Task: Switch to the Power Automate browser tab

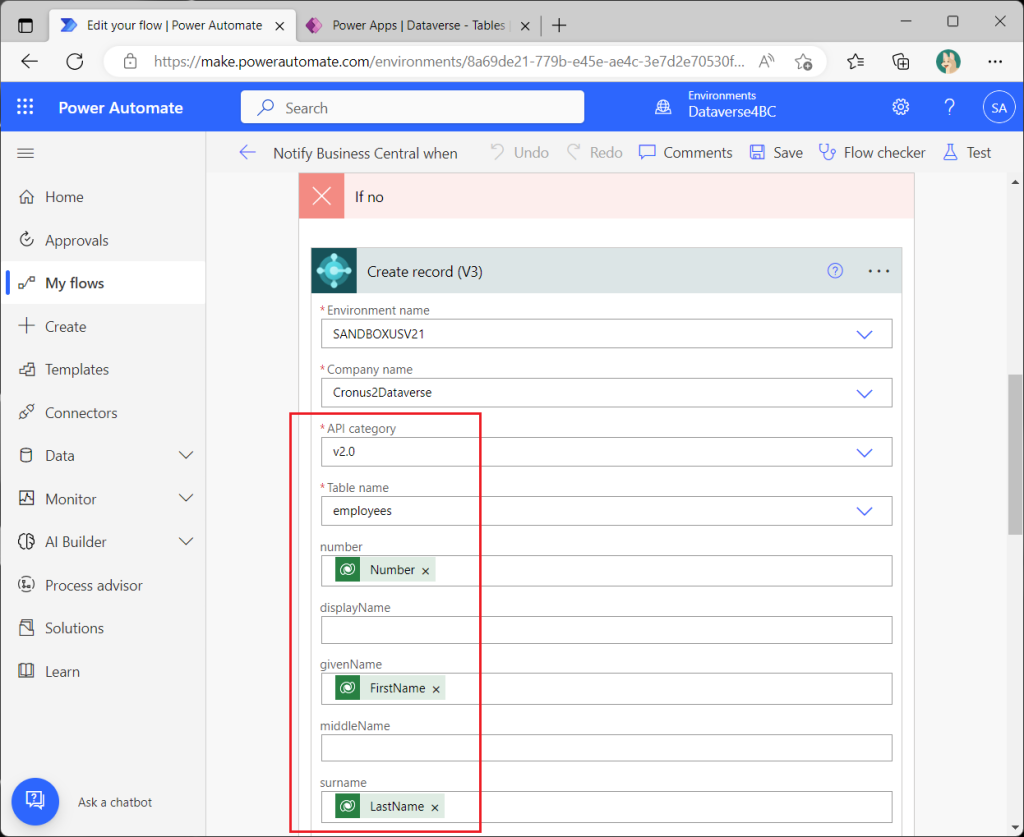Action: click(x=173, y=26)
